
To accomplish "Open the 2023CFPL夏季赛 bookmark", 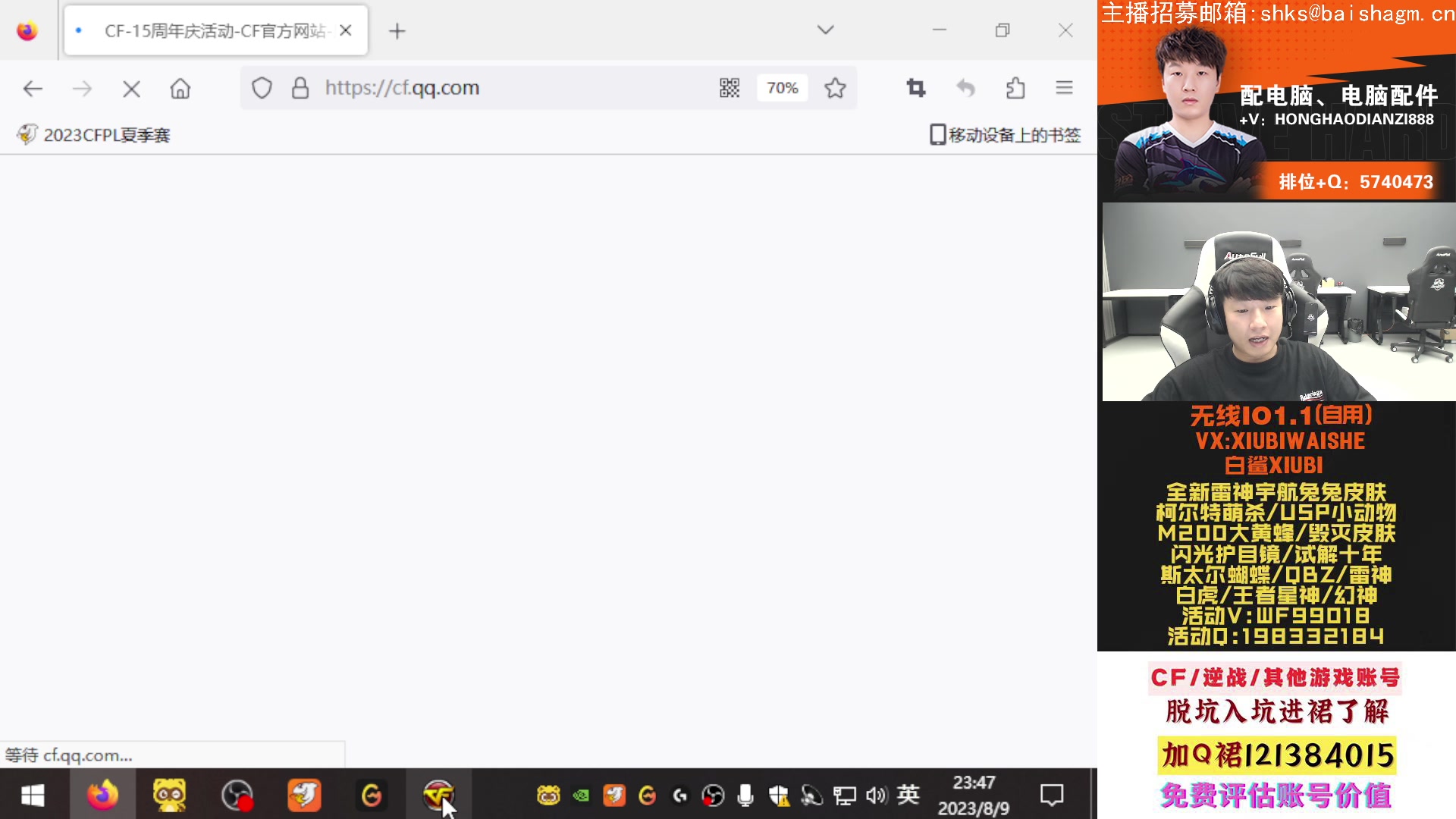I will 93,135.
